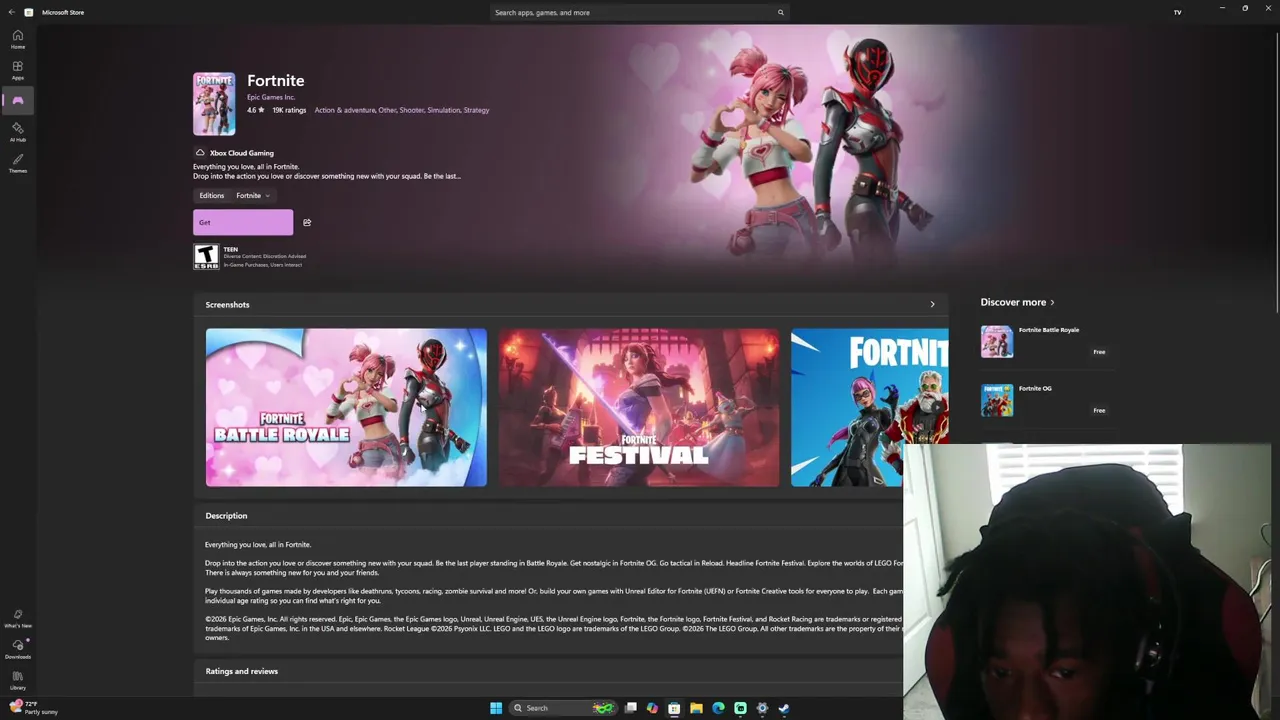Open Themes from the sidebar
Viewport: 1280px width, 720px height.
click(18, 163)
